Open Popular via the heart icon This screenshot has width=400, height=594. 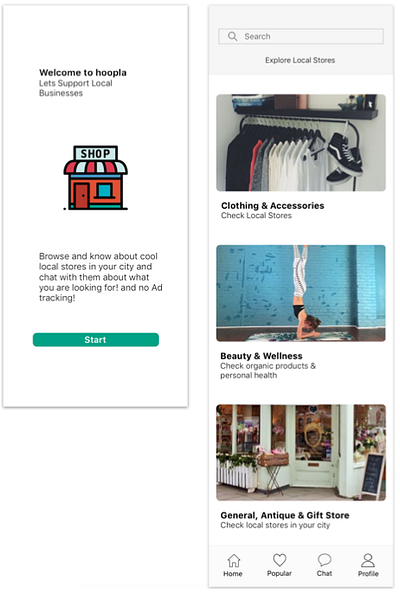280,560
